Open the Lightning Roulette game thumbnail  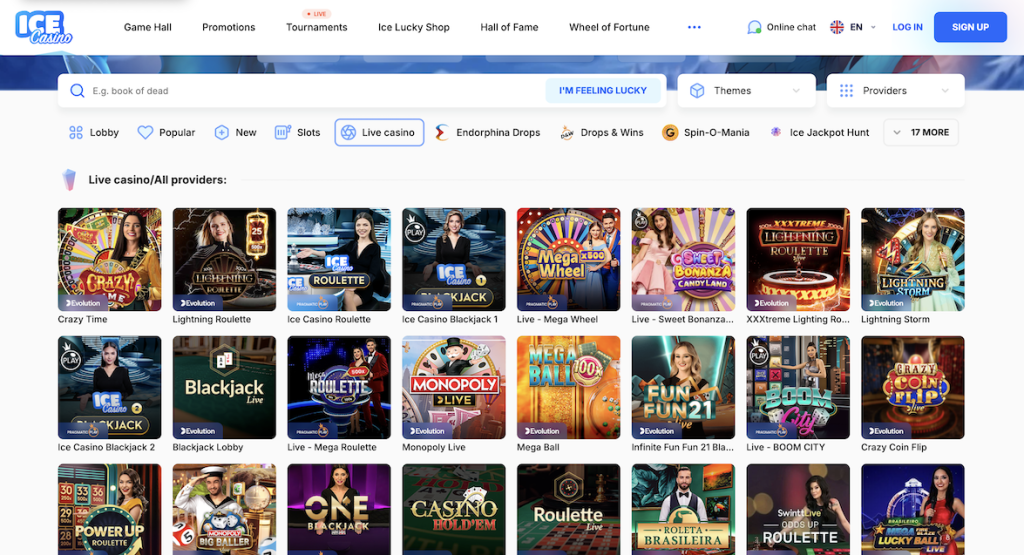224,259
